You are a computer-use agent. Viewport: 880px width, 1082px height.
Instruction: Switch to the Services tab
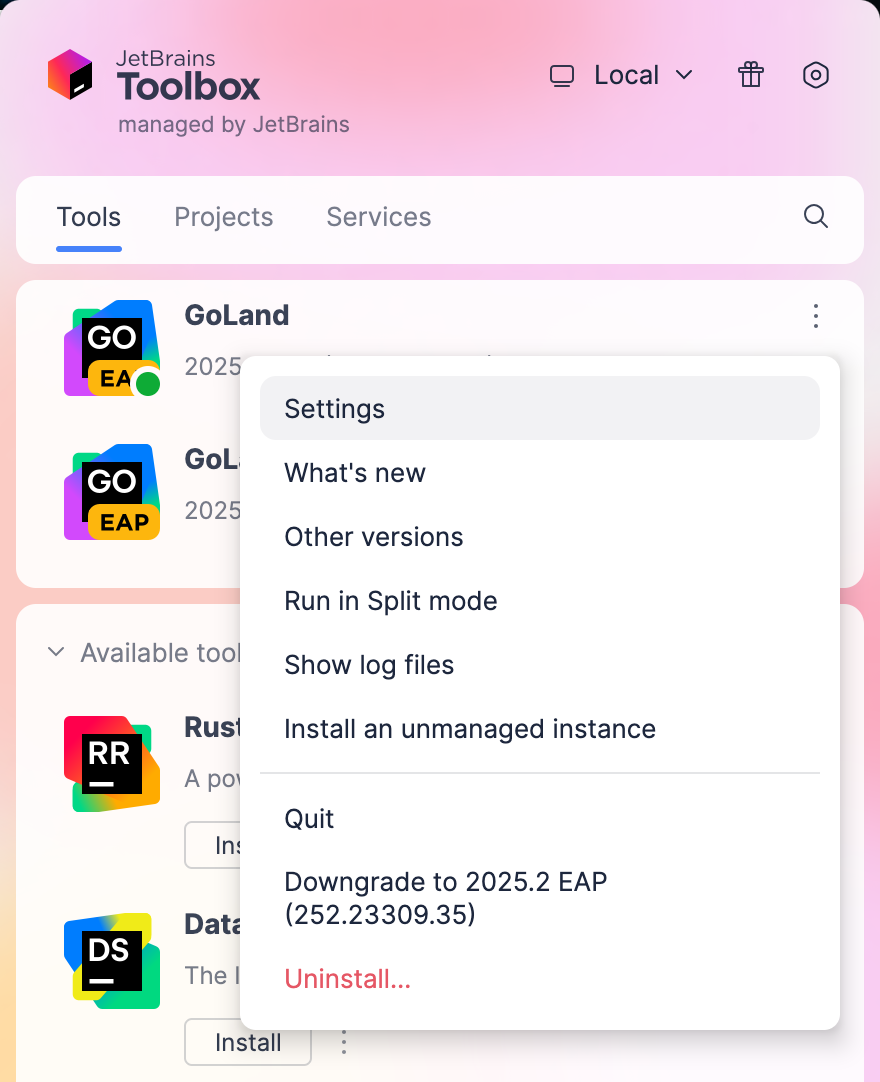click(x=378, y=217)
